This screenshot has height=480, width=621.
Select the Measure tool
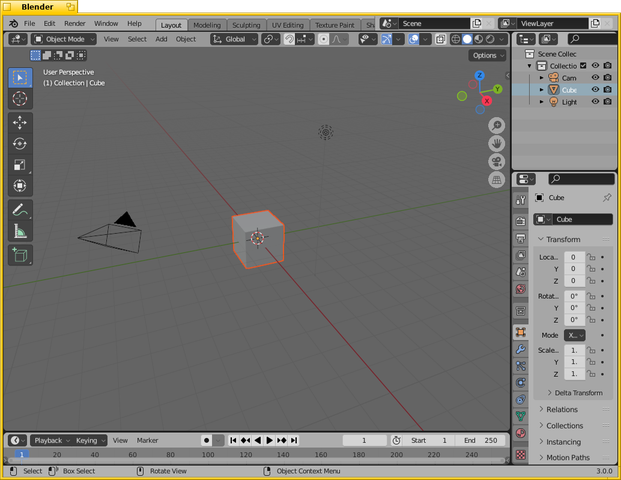[20, 231]
